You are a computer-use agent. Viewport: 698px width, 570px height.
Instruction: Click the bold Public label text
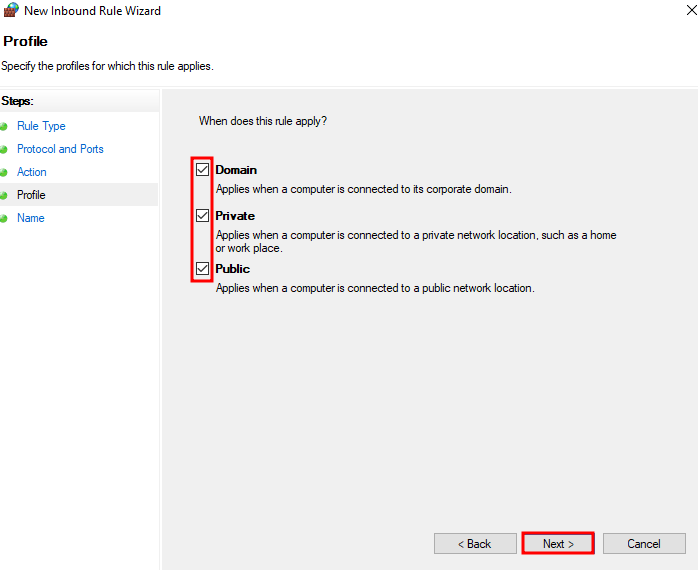tap(232, 269)
